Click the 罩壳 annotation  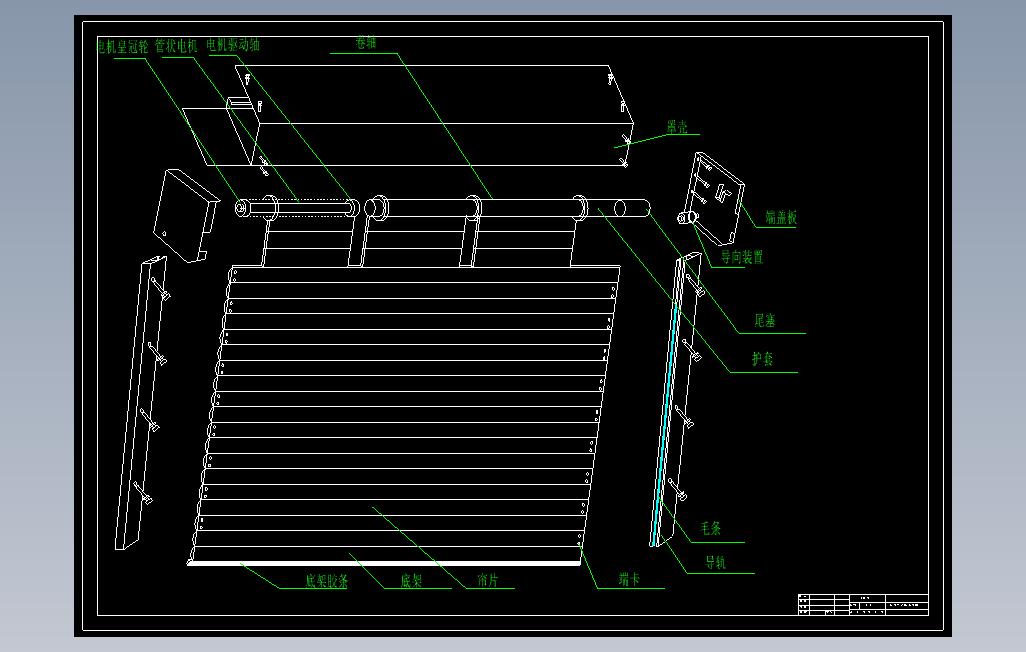point(677,127)
